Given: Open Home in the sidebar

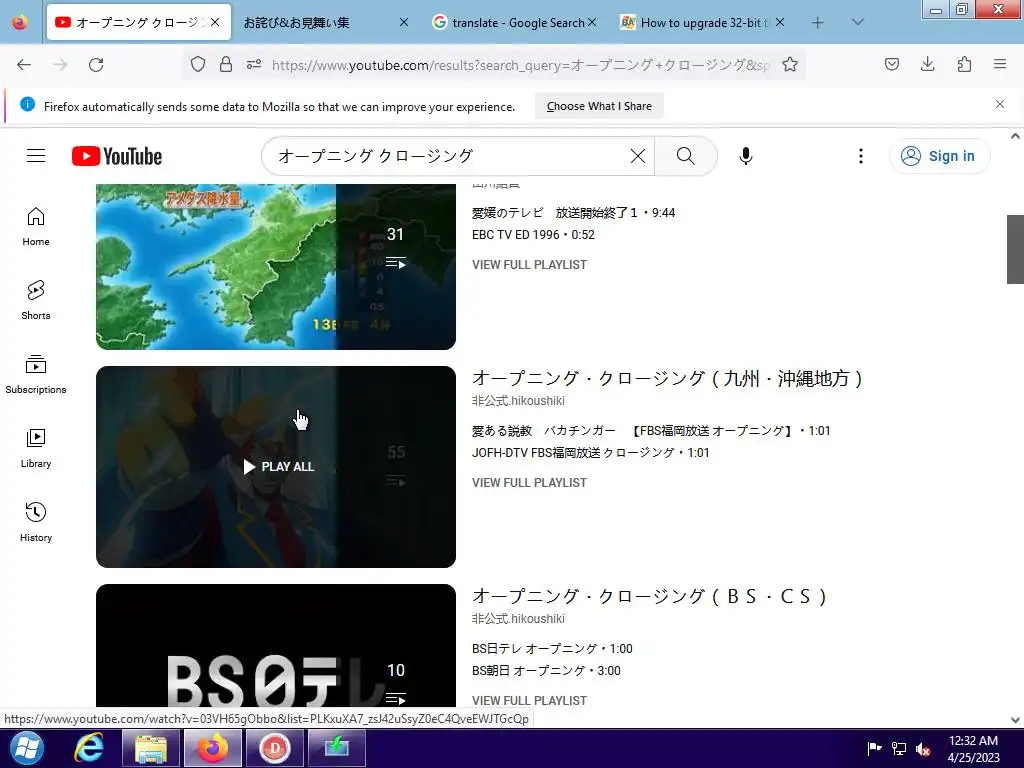Looking at the screenshot, I should (36, 227).
